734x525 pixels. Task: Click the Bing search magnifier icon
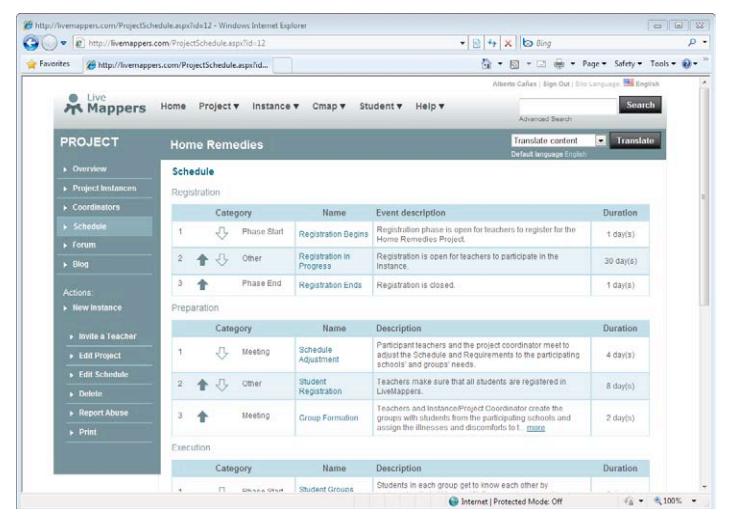point(692,43)
